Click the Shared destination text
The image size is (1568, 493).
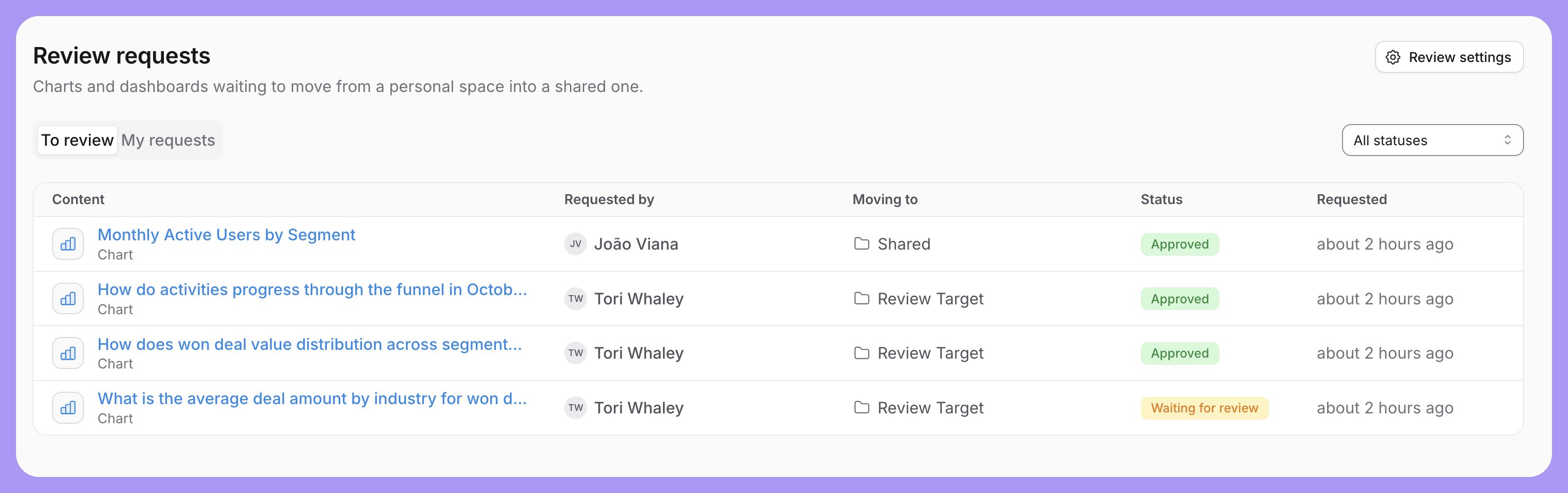[x=904, y=244]
